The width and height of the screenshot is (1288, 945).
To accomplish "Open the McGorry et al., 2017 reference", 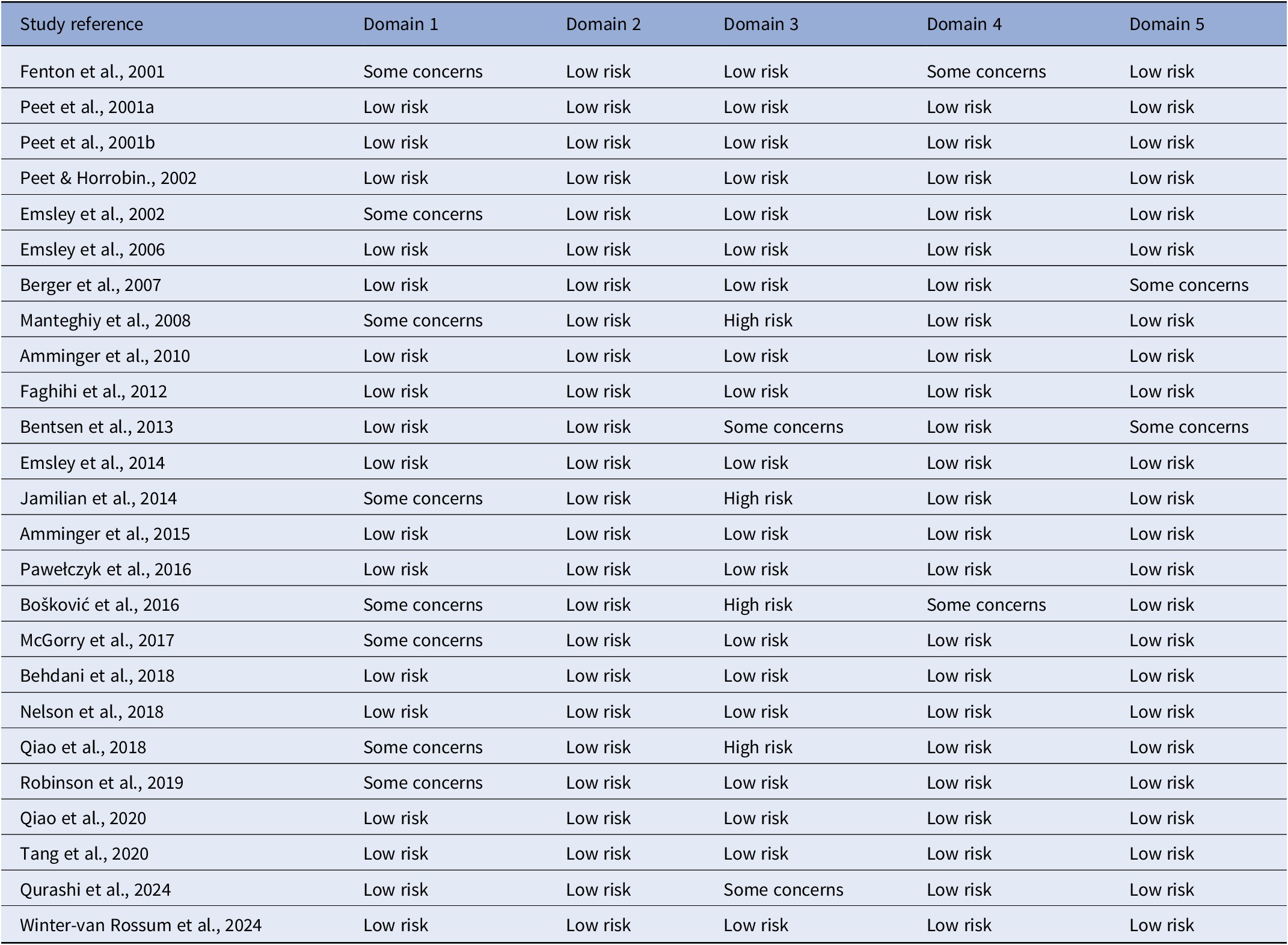I will pyautogui.click(x=97, y=640).
